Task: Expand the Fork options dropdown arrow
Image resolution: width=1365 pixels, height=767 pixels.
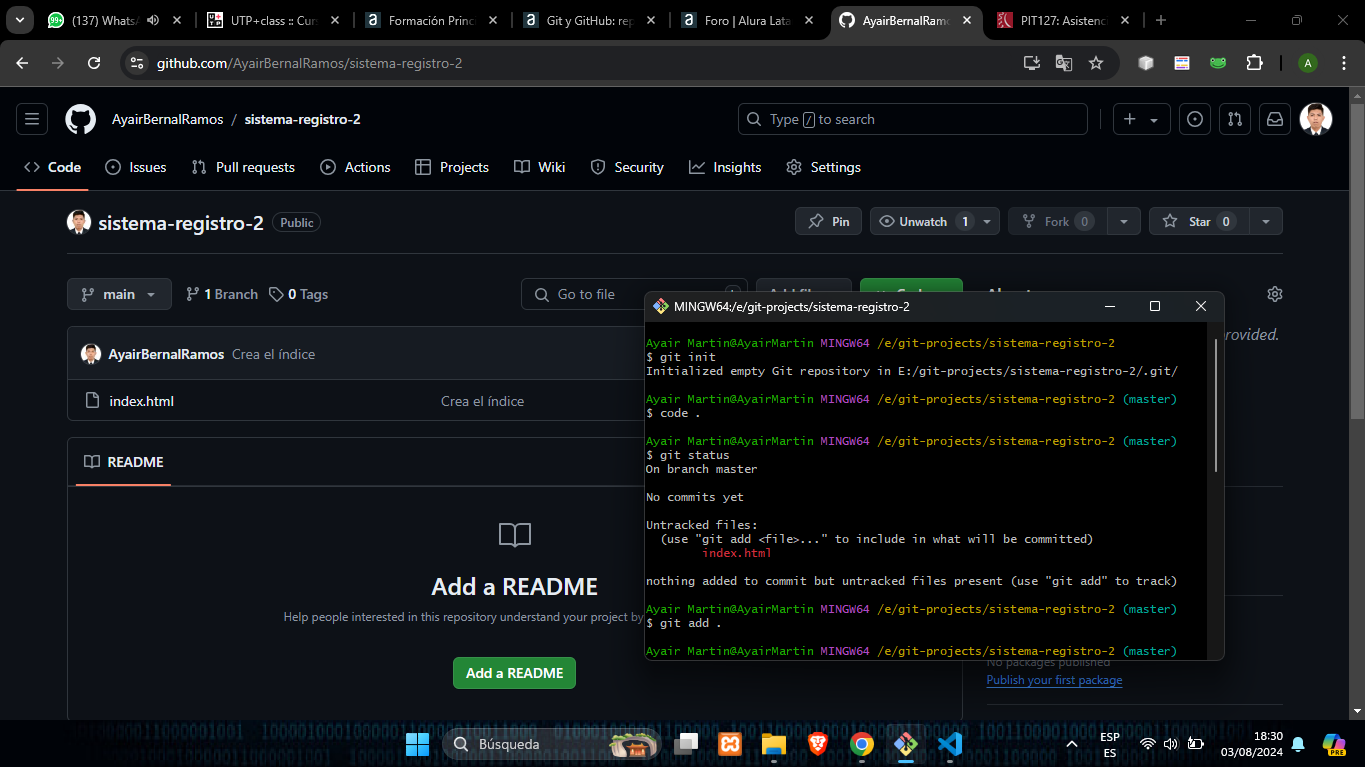Action: point(1124,222)
